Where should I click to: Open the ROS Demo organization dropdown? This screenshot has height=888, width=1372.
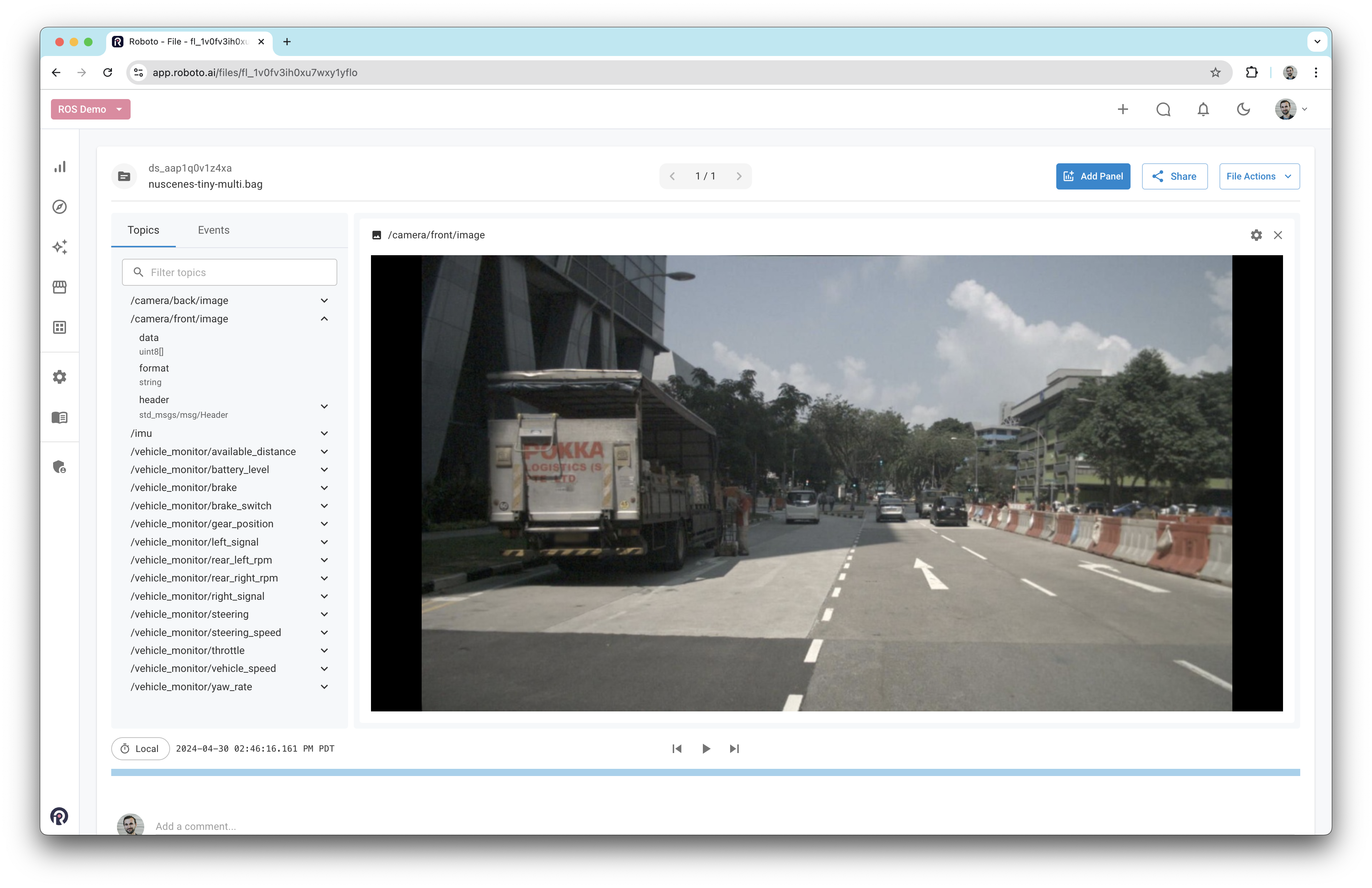click(x=90, y=109)
